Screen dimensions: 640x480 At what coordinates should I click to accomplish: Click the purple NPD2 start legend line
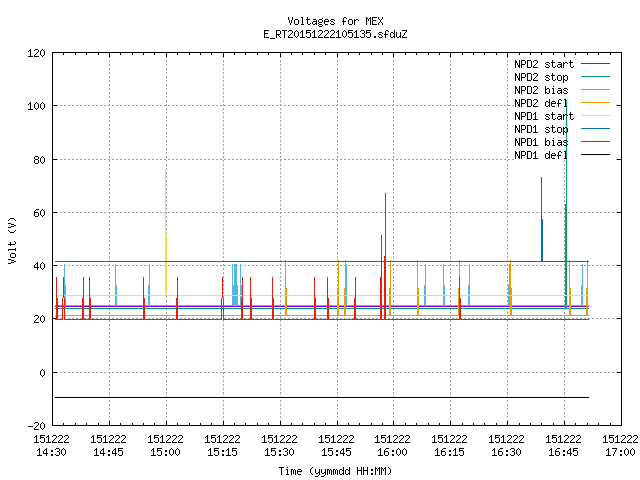point(595,64)
